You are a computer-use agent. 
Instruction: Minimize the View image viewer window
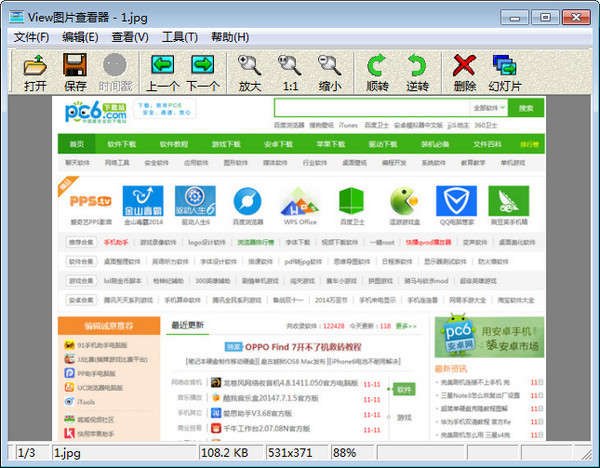[x=515, y=18]
